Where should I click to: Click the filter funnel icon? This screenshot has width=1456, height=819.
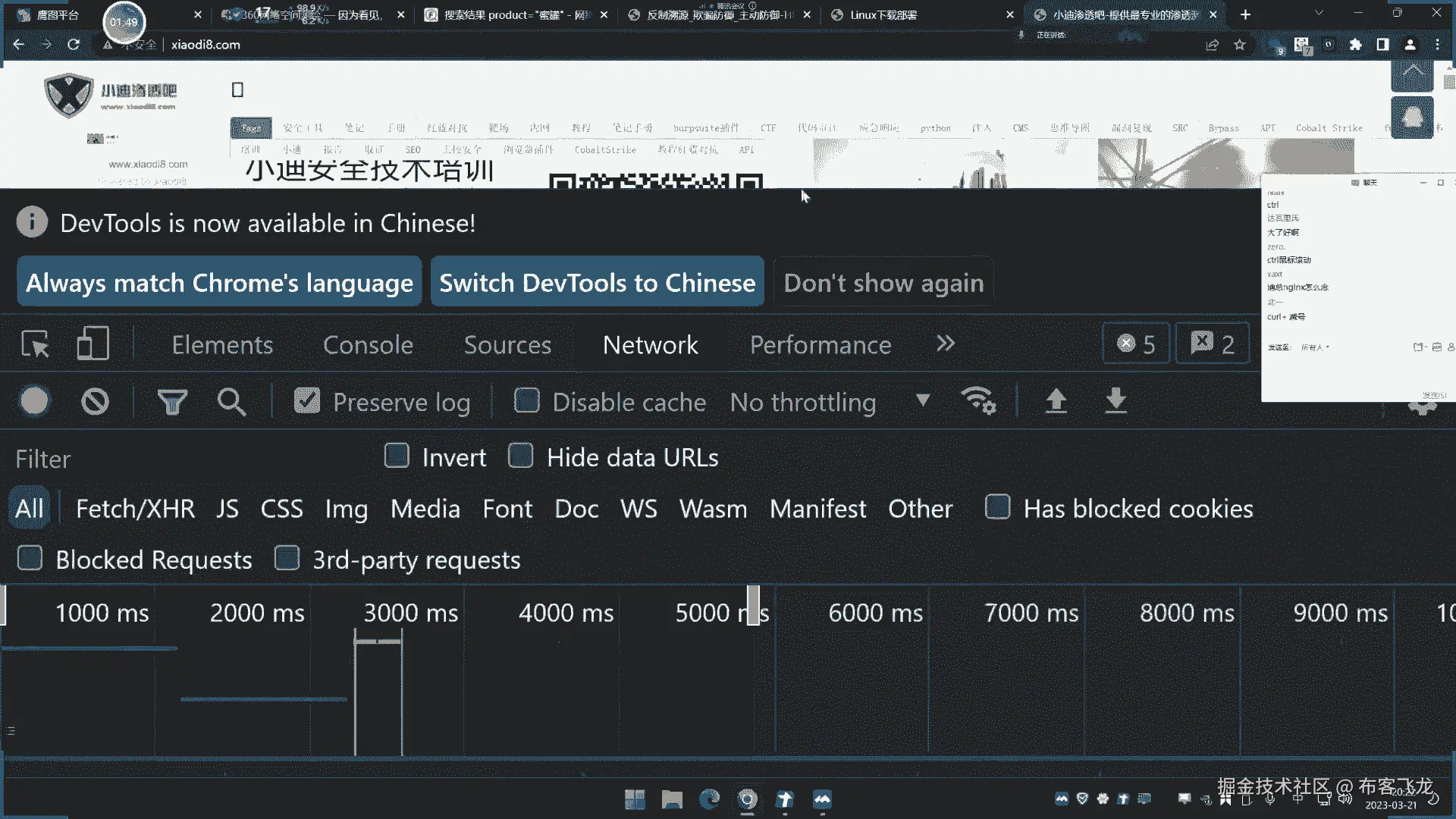tap(172, 401)
